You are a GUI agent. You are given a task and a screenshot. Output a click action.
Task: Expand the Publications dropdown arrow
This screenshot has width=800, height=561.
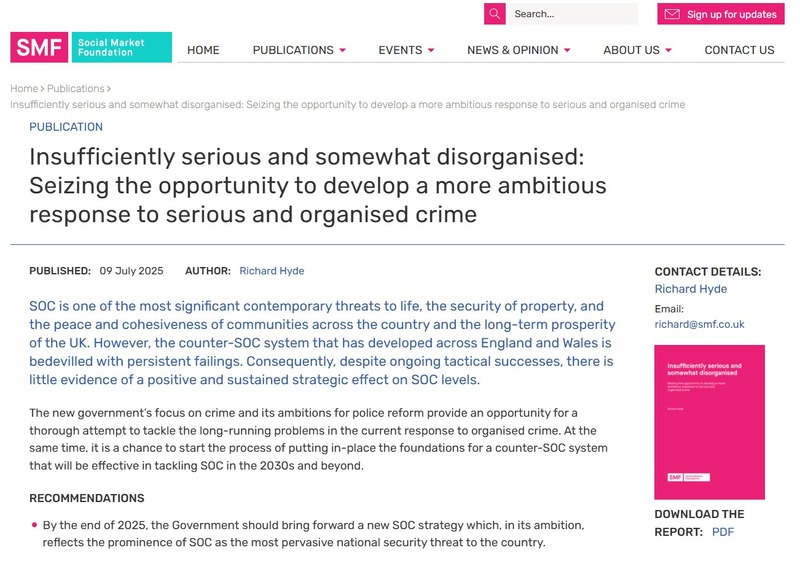click(x=343, y=50)
